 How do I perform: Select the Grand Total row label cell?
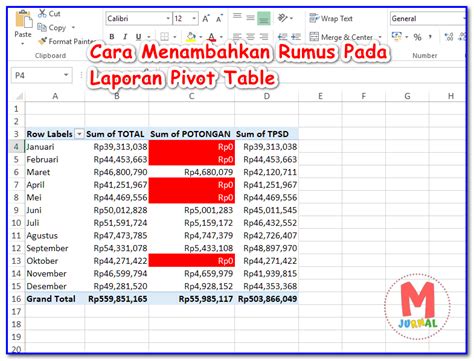[55, 299]
